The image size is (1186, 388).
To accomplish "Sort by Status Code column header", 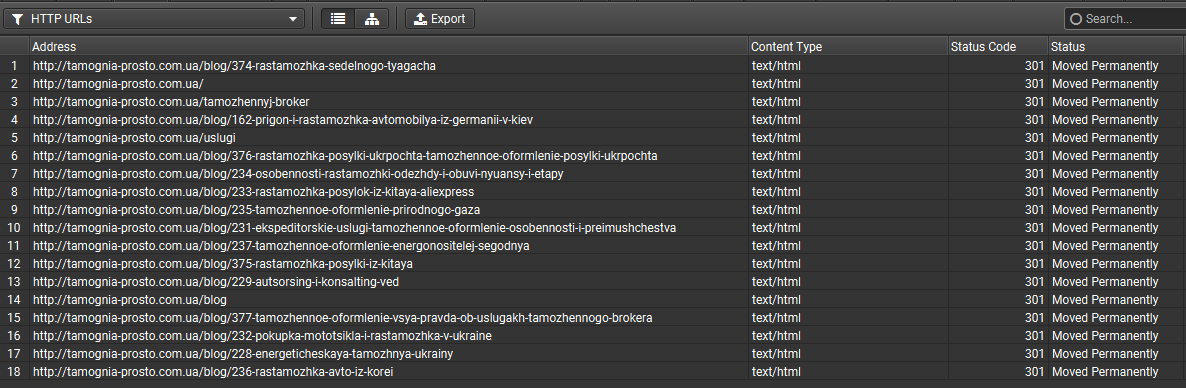I will pos(998,47).
